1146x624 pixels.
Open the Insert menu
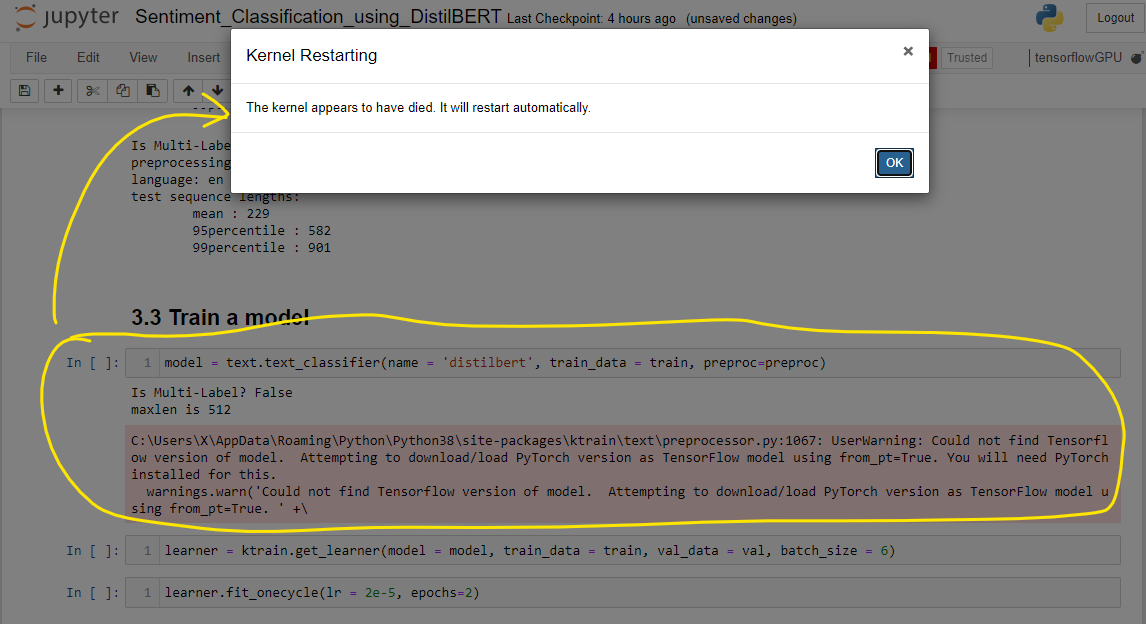tap(203, 57)
